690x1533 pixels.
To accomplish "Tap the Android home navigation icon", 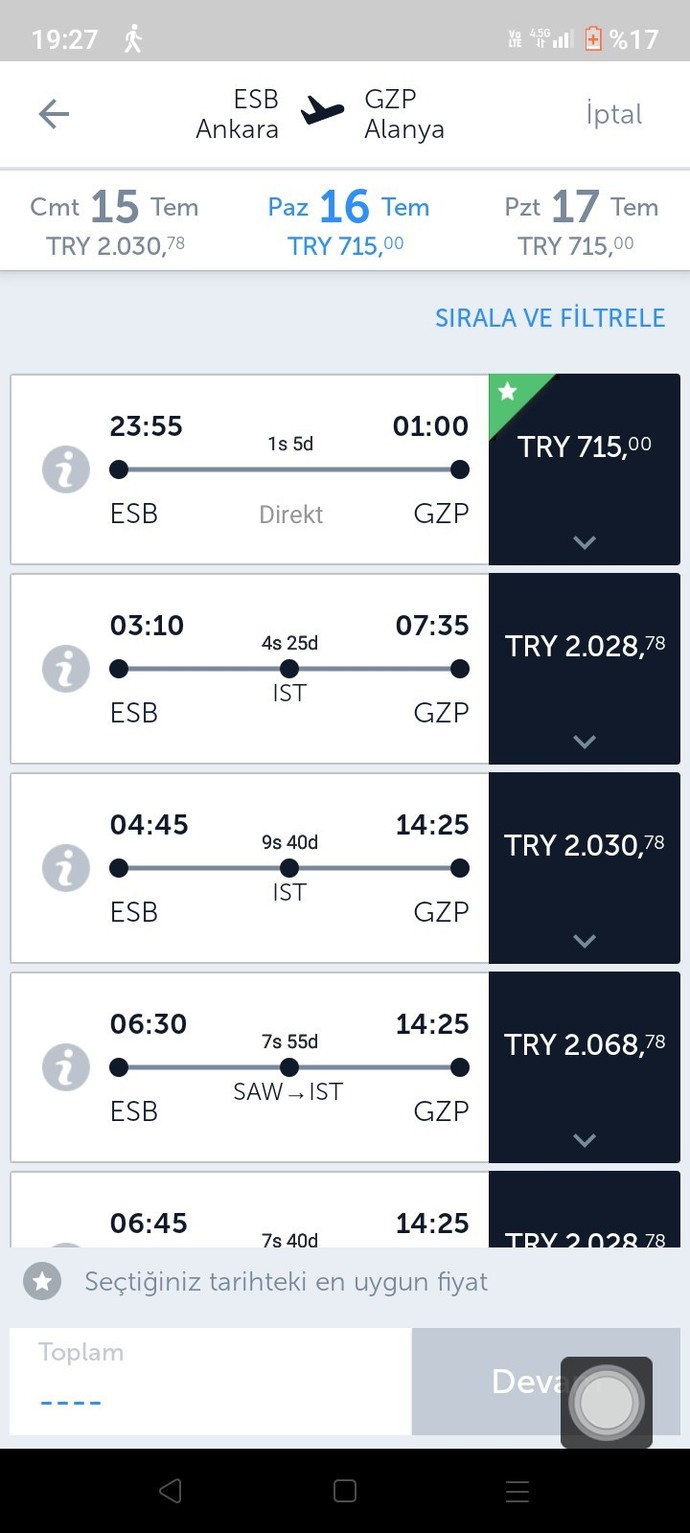I will (x=345, y=1491).
